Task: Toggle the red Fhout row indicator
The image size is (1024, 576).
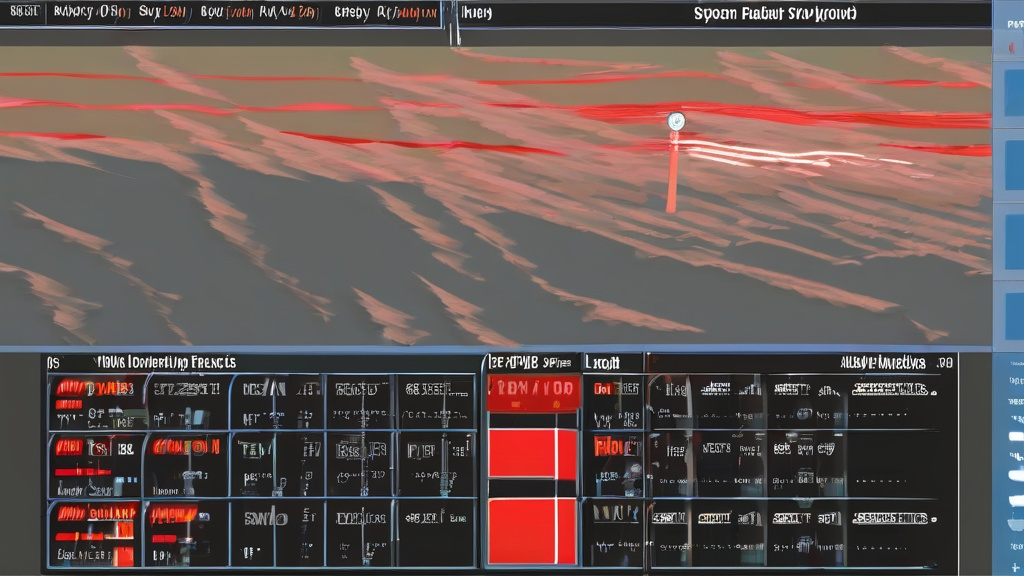Action: coord(613,447)
